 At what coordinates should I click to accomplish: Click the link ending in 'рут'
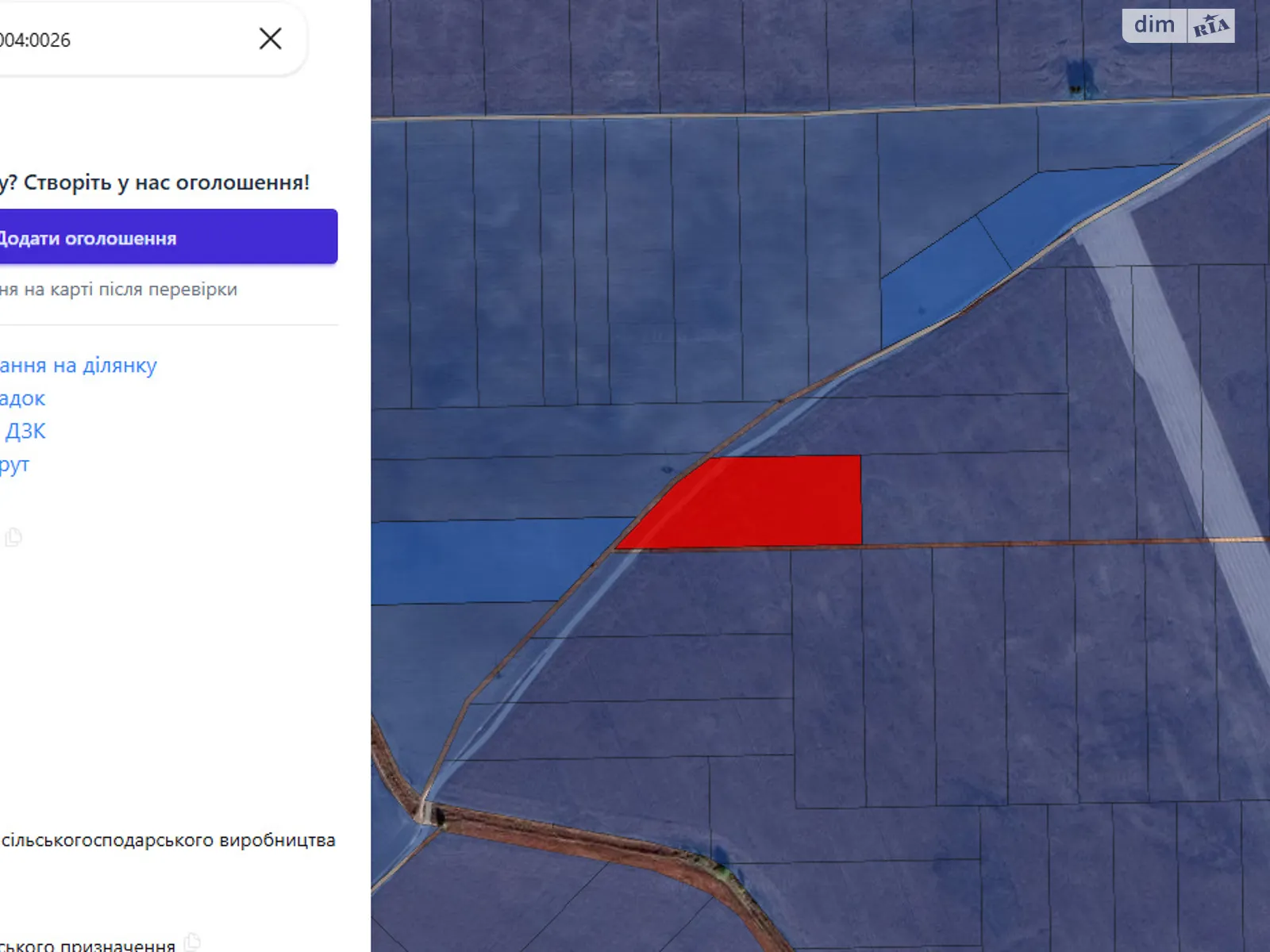(x=14, y=464)
